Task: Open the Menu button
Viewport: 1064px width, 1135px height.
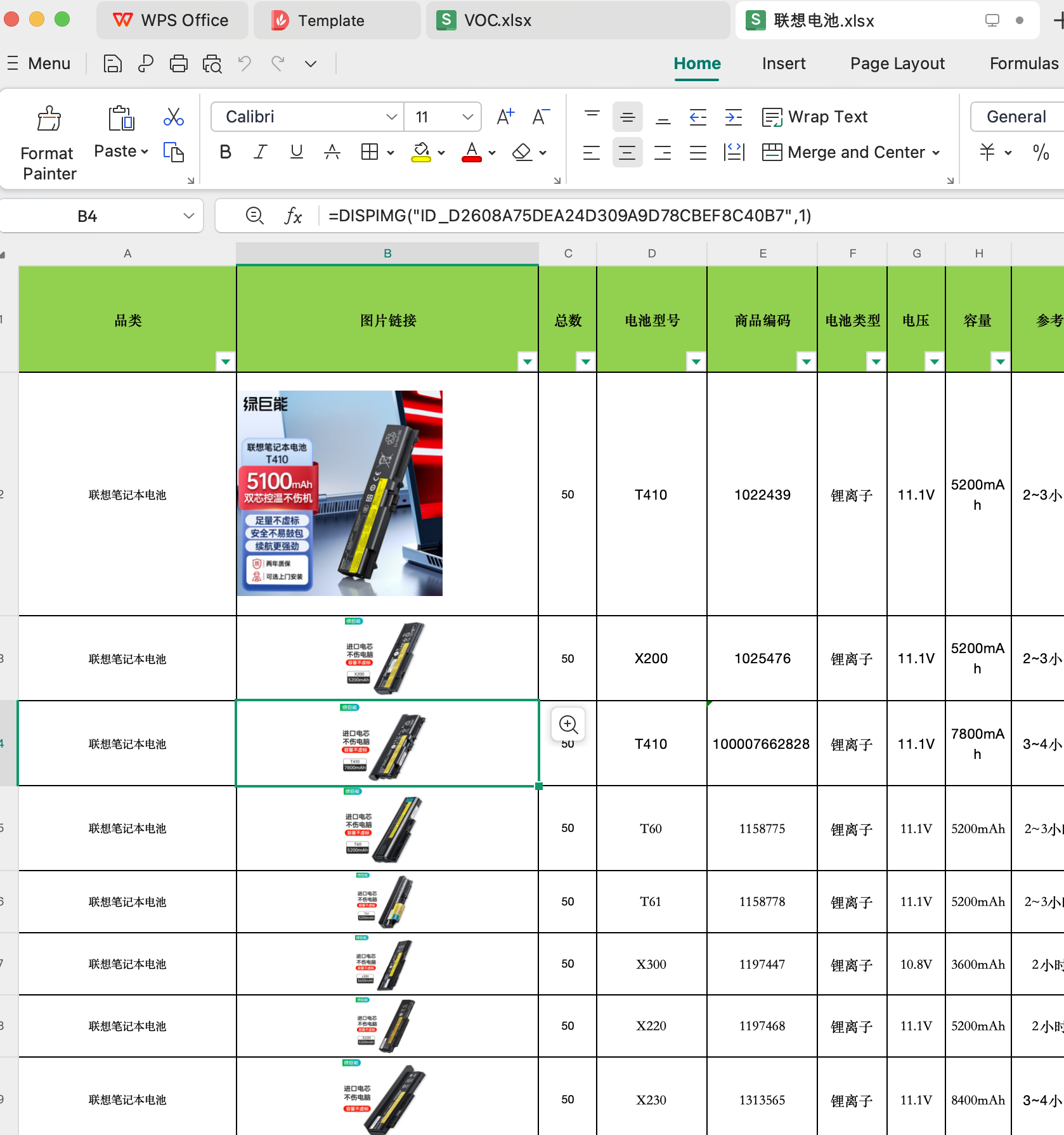Action: click(x=40, y=63)
